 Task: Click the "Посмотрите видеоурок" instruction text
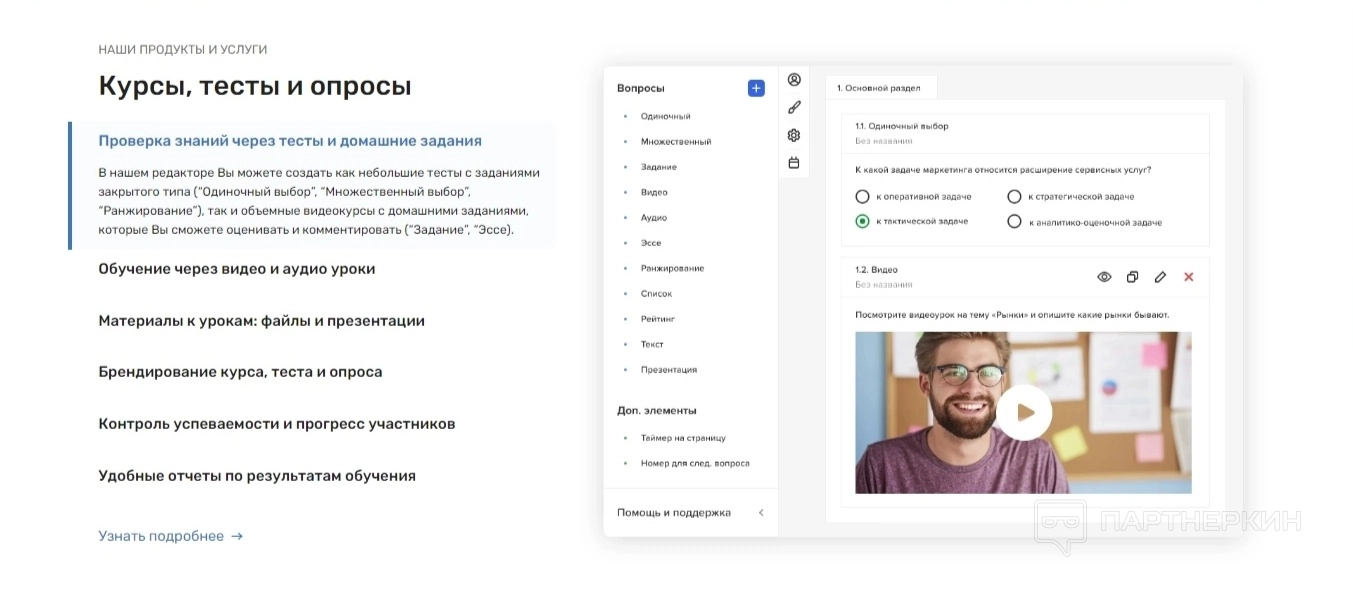coord(1012,315)
